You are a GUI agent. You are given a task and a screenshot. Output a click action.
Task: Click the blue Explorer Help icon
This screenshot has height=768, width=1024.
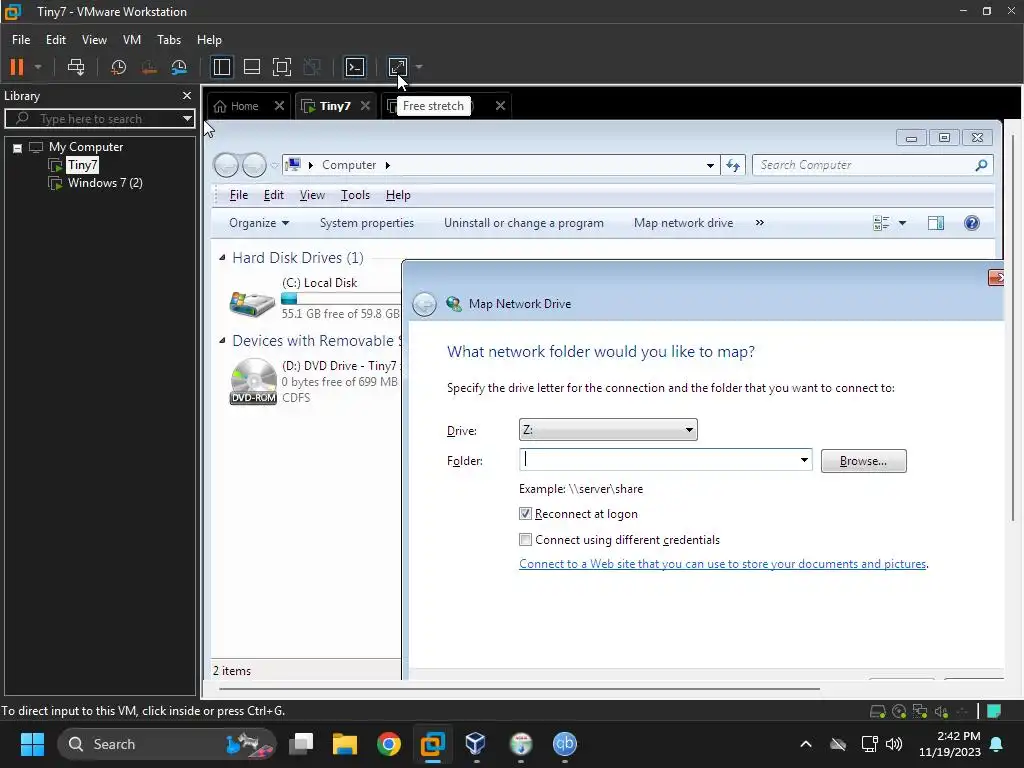point(972,223)
